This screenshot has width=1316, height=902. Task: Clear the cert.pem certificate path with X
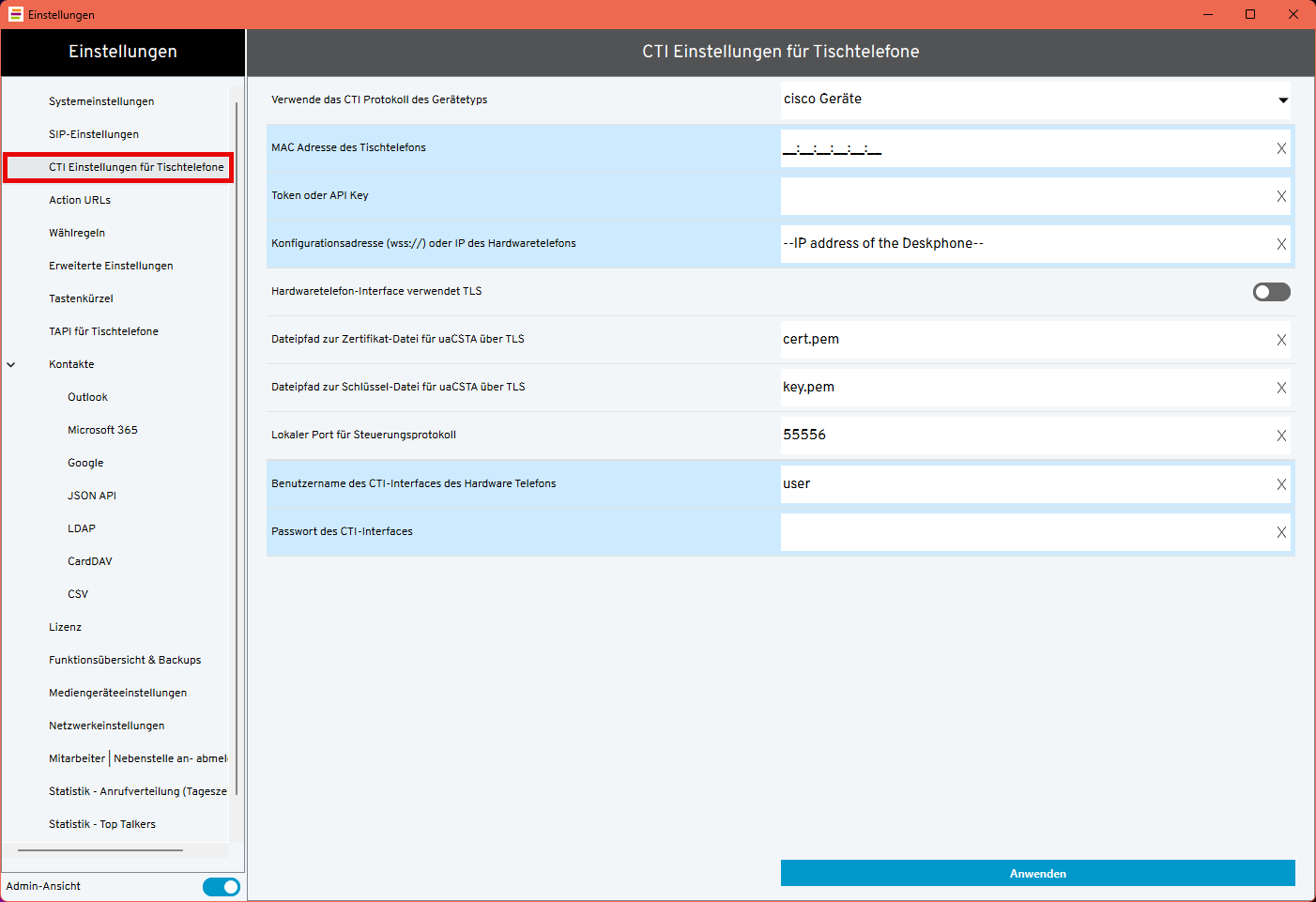(x=1281, y=340)
